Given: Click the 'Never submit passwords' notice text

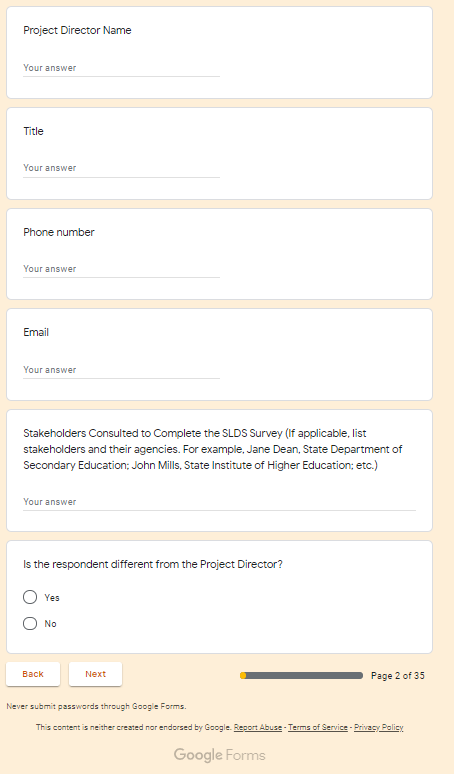Looking at the screenshot, I should coord(96,706).
